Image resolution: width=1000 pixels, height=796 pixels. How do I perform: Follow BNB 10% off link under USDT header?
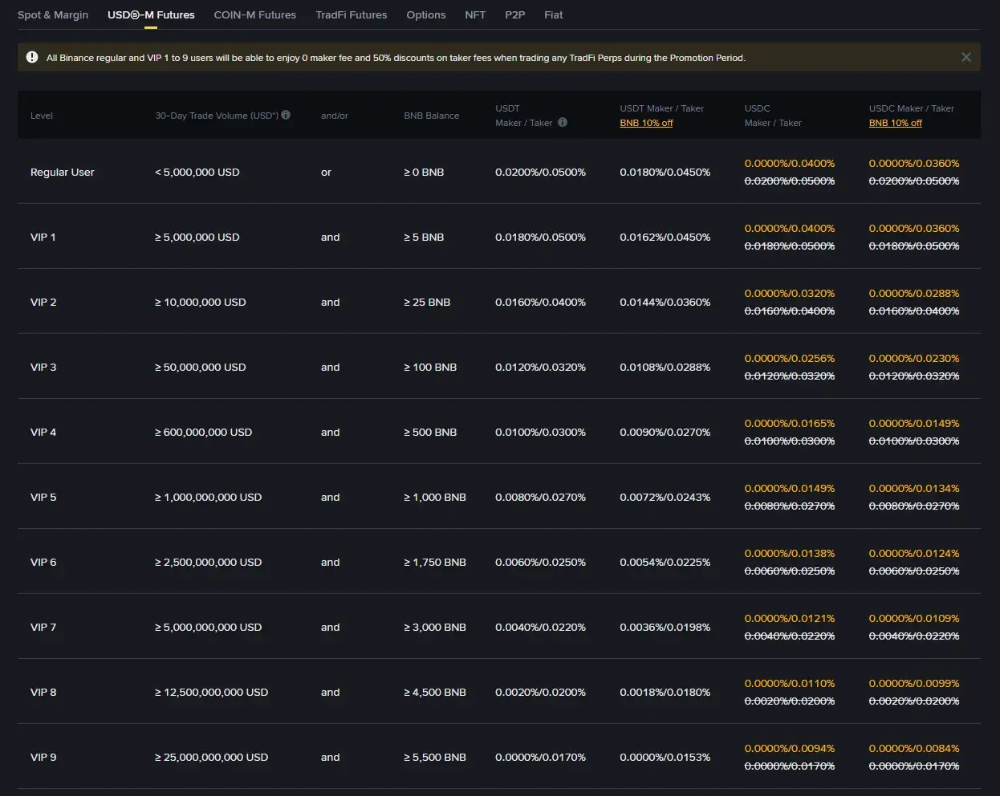(646, 122)
